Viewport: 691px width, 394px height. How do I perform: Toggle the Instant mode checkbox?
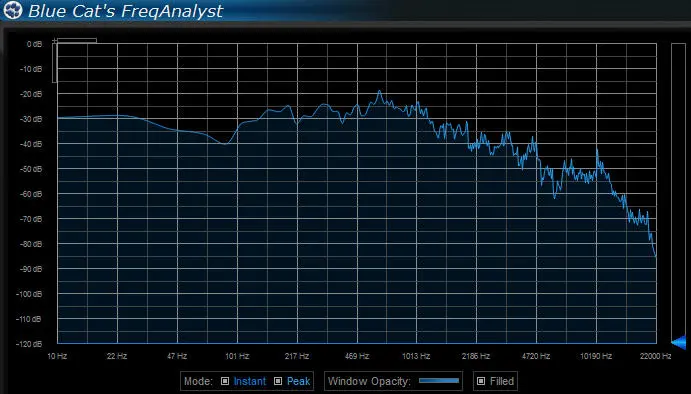225,381
